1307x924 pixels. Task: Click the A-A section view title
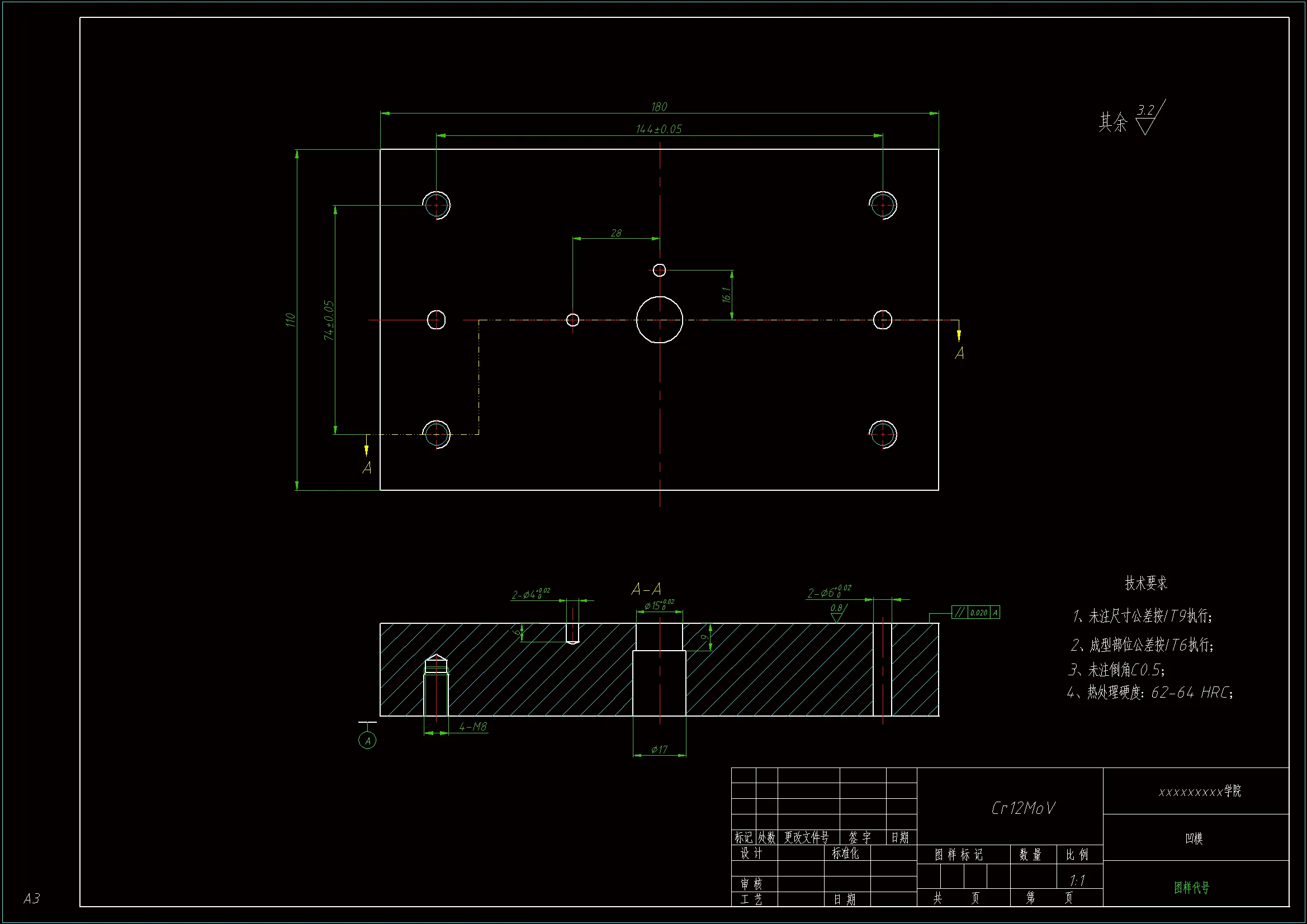pos(646,589)
